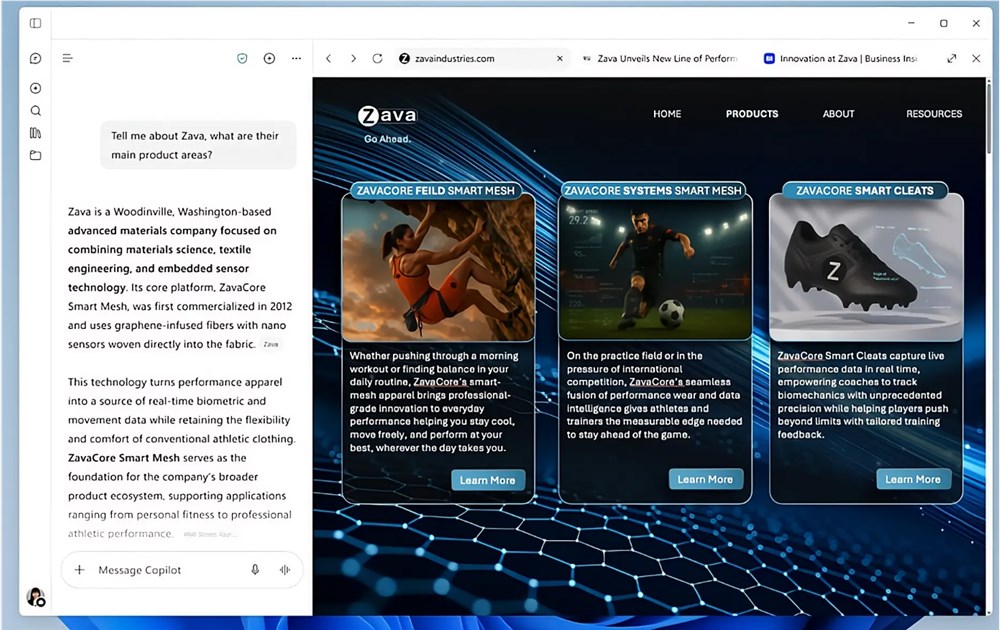
Task: Reload the page with refresh icon
Action: (378, 59)
